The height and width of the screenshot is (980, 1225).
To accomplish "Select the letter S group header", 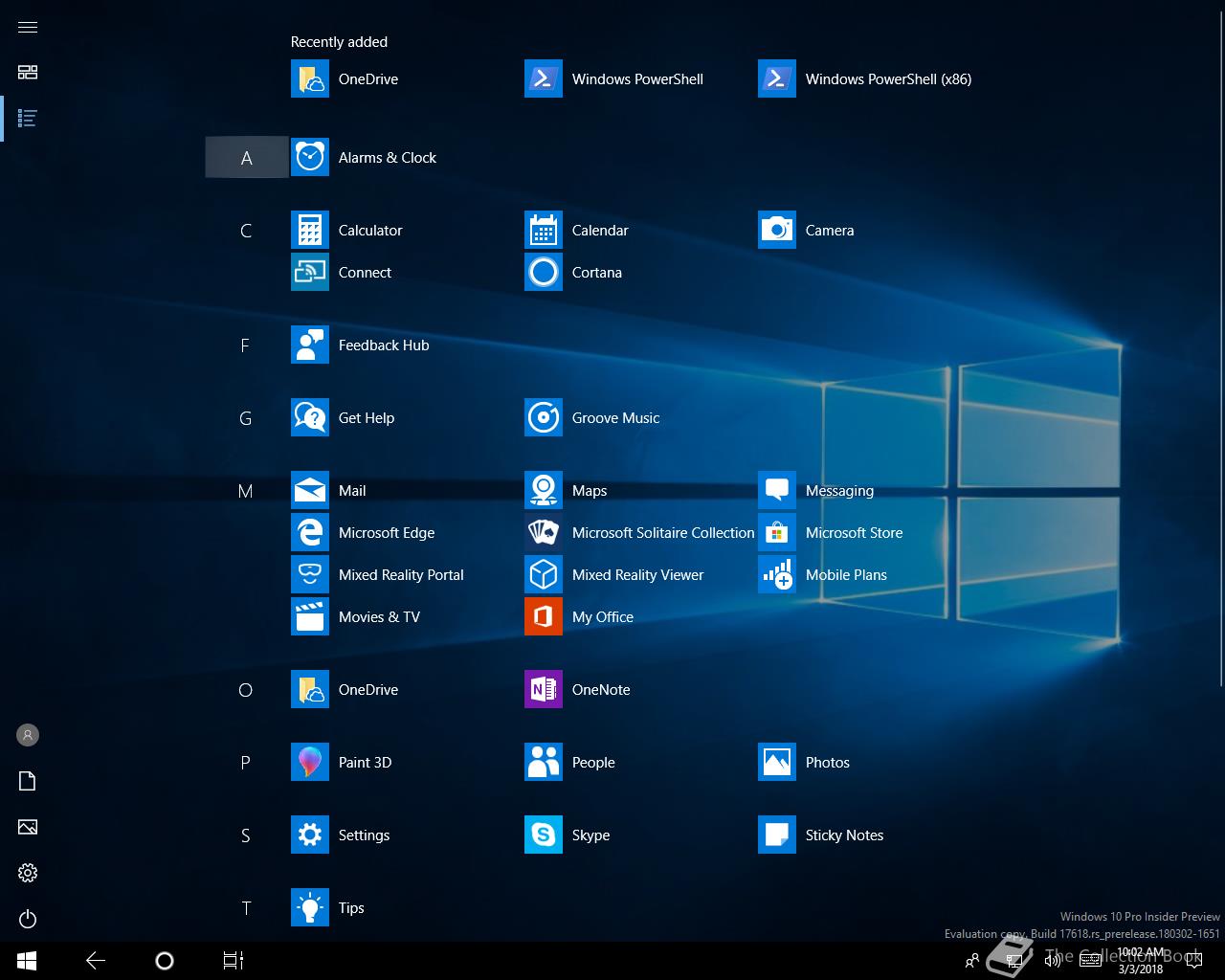I will [246, 835].
